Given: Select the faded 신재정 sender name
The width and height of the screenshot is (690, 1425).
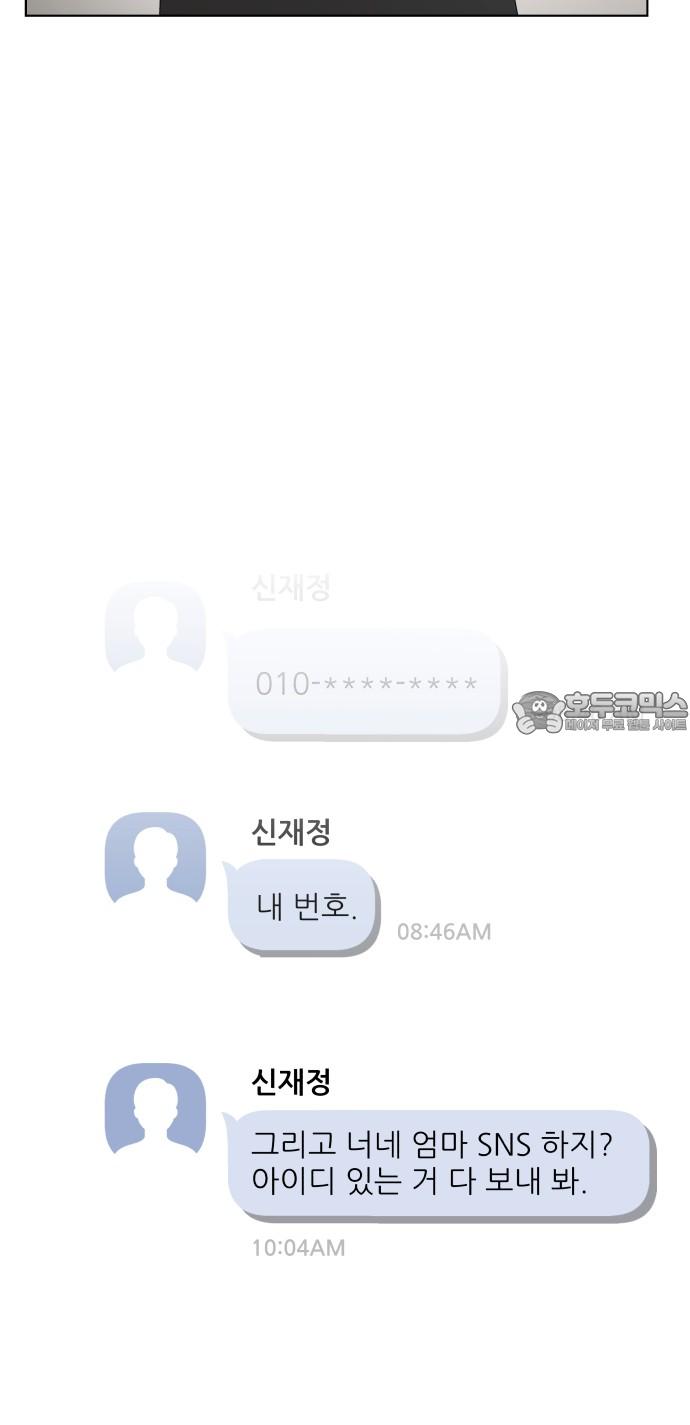Looking at the screenshot, I should (291, 588).
